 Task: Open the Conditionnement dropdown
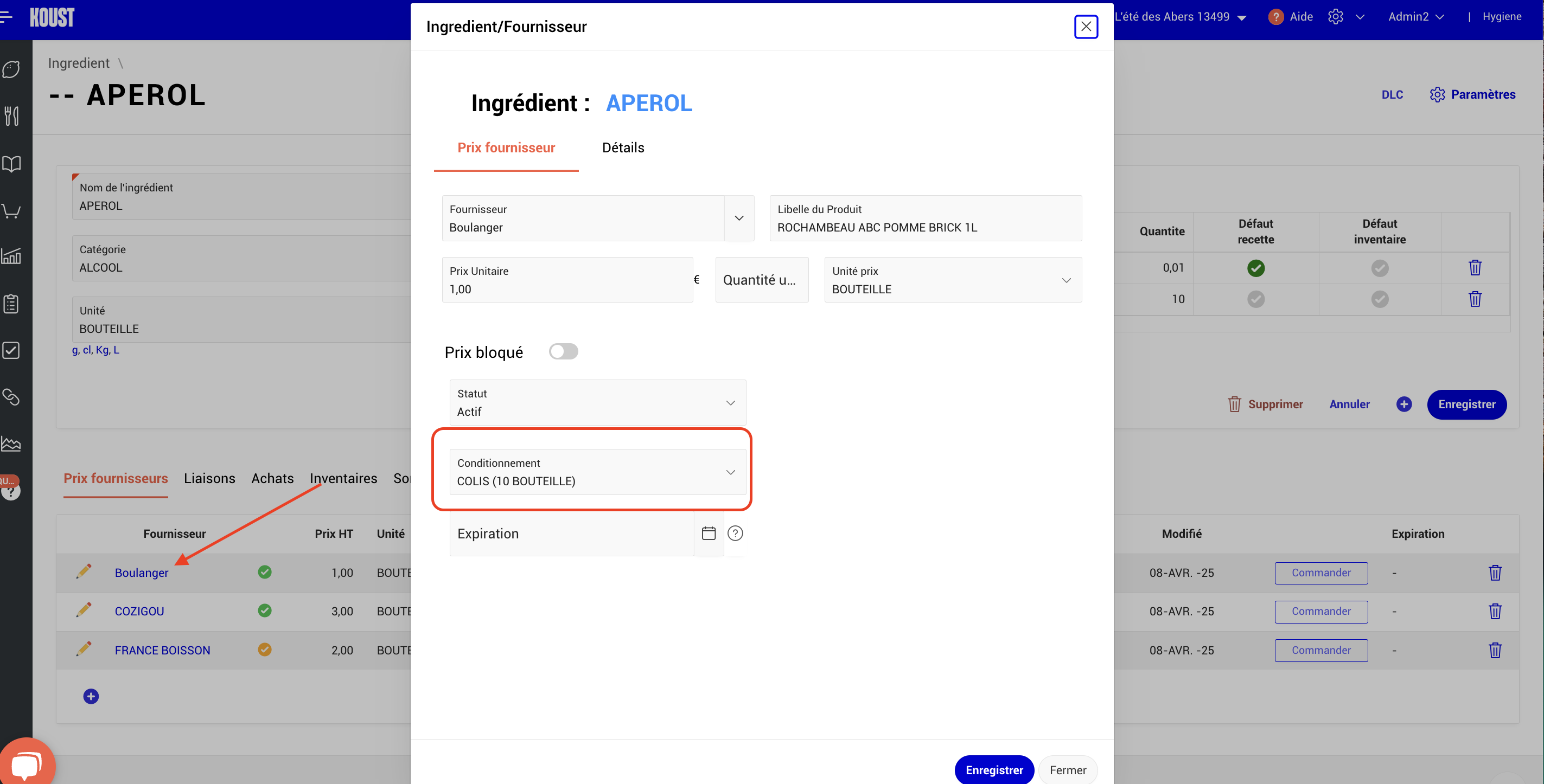[597, 472]
